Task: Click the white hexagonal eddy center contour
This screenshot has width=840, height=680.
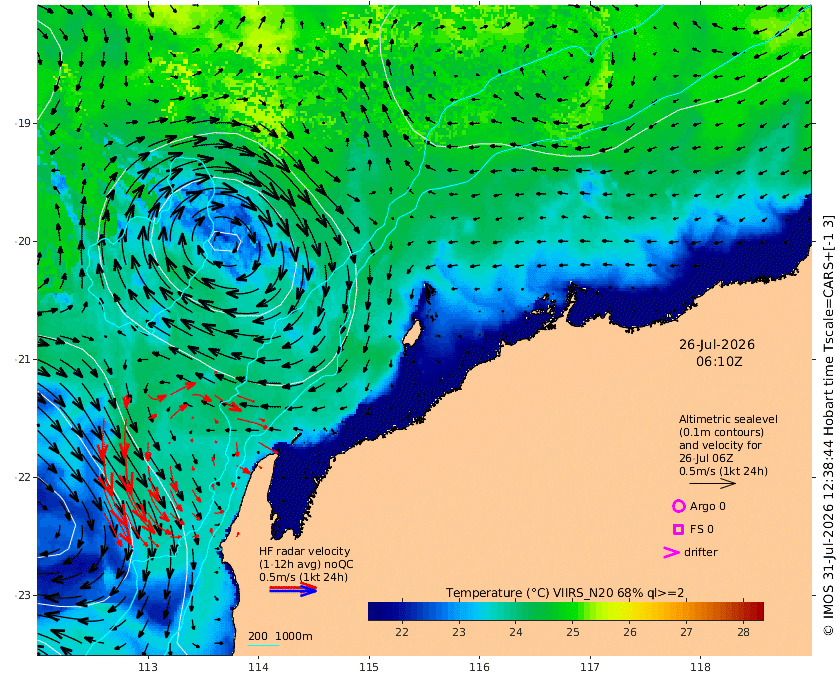Action: coord(224,242)
